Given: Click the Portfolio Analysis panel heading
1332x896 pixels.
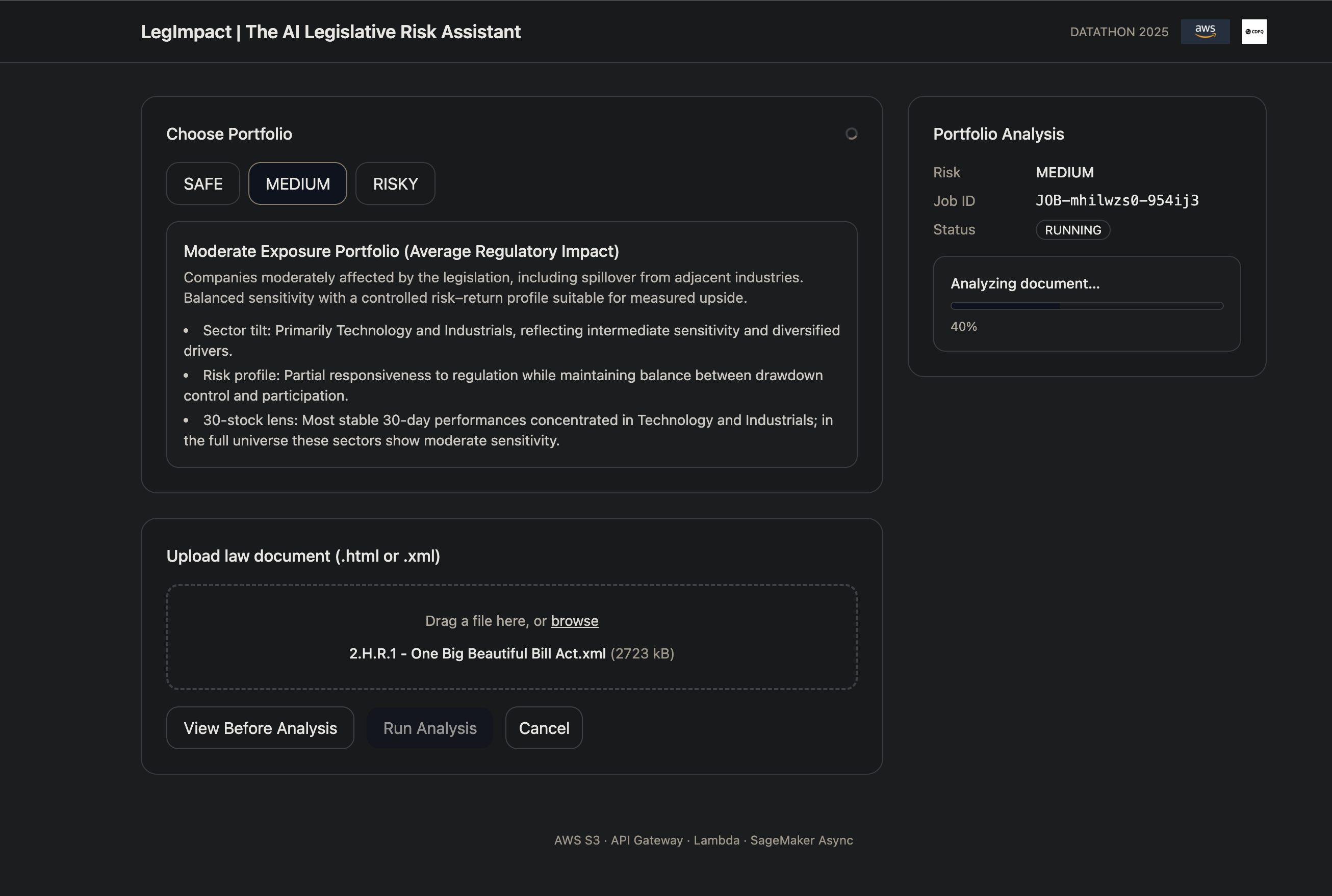Looking at the screenshot, I should point(998,134).
